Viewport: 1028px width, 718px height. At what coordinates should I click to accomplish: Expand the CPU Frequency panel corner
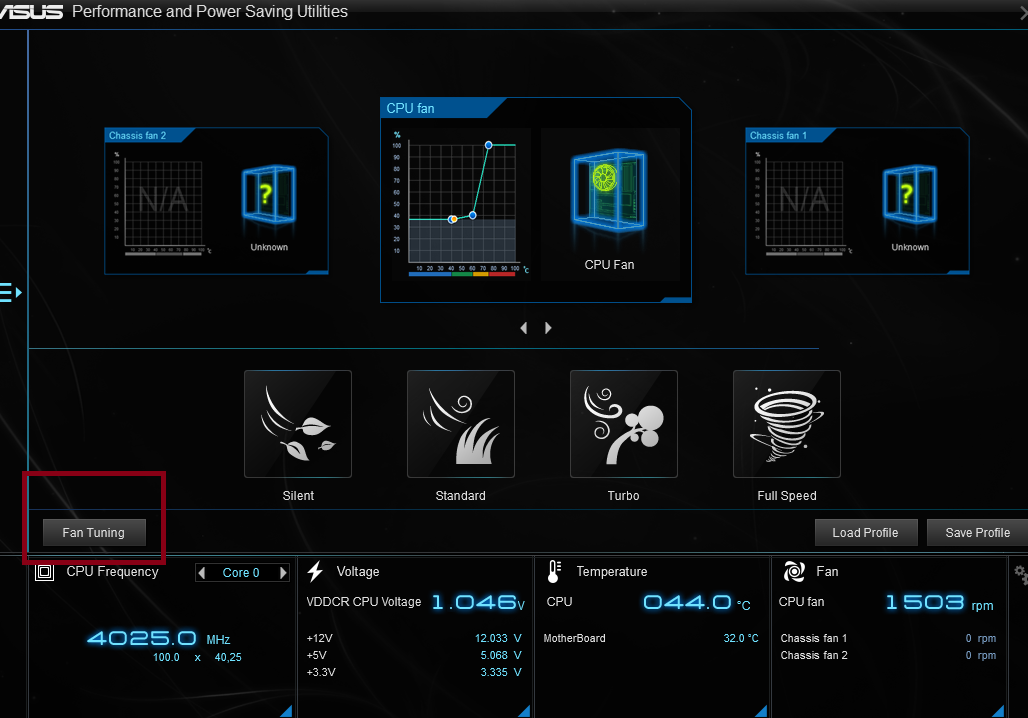tap(287, 711)
